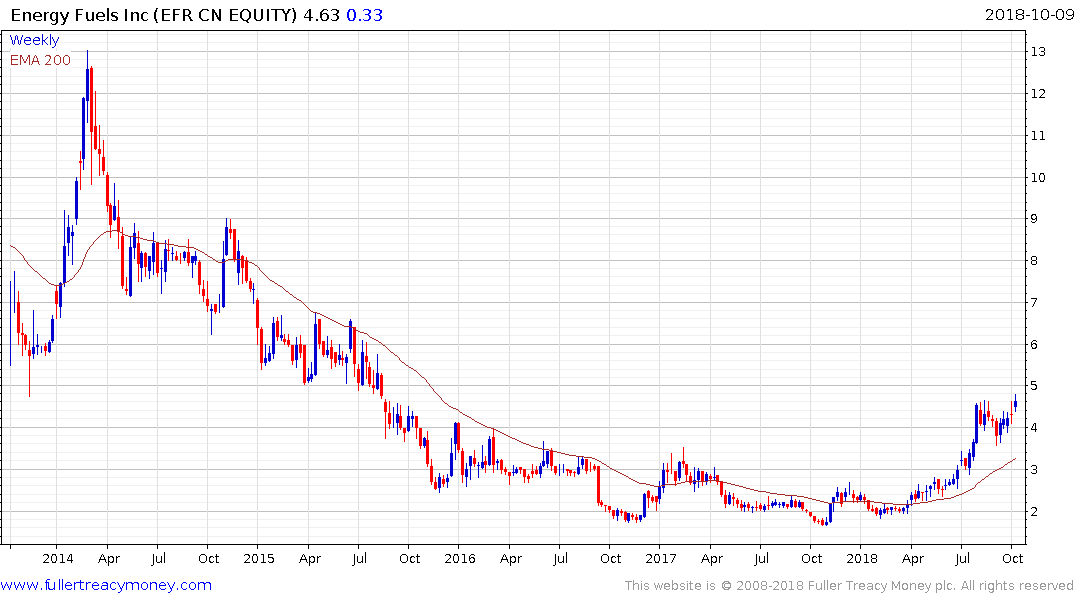Click the Energy Fuels Inc chart title

(154, 14)
